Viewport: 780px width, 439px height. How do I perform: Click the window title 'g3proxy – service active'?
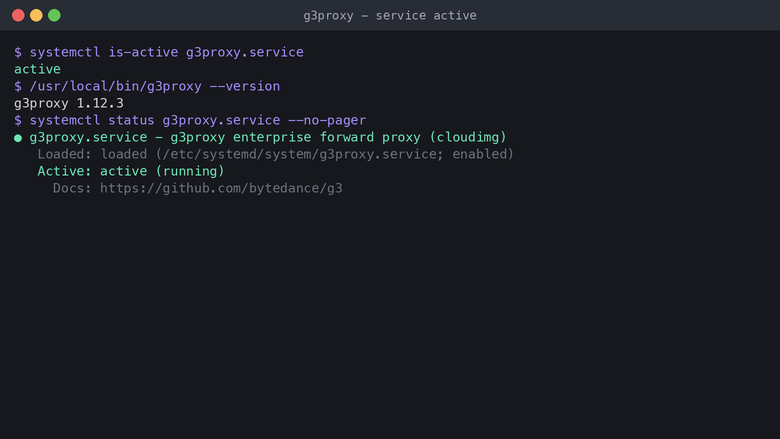(x=390, y=16)
